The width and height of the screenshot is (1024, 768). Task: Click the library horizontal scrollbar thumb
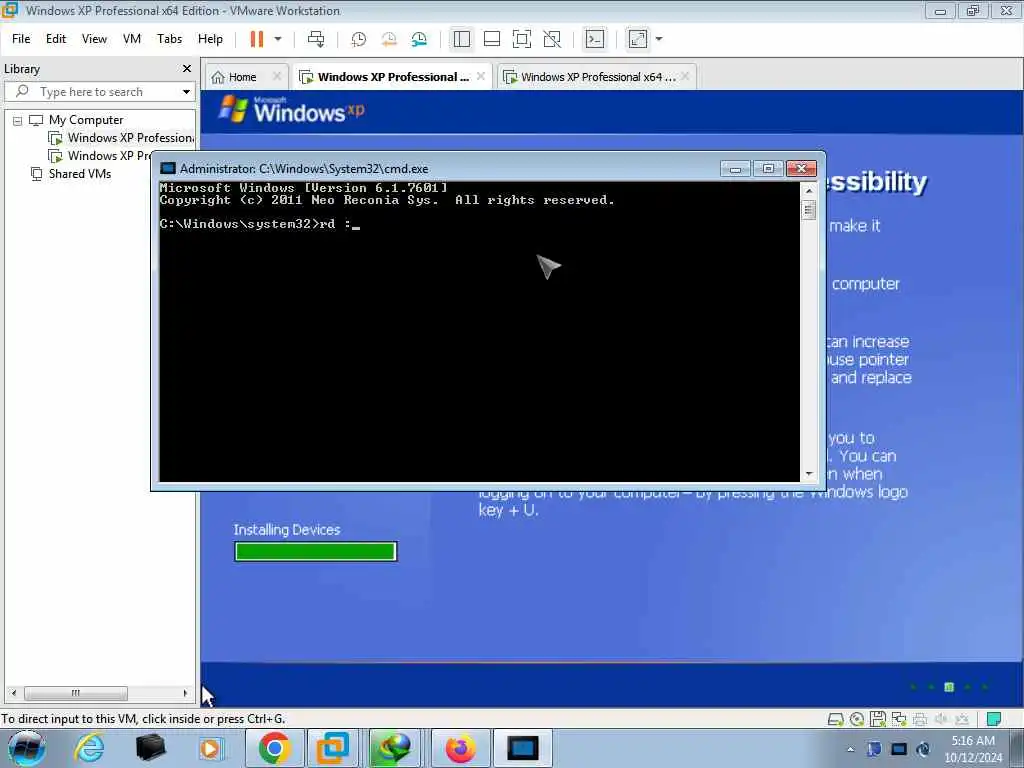coord(76,693)
